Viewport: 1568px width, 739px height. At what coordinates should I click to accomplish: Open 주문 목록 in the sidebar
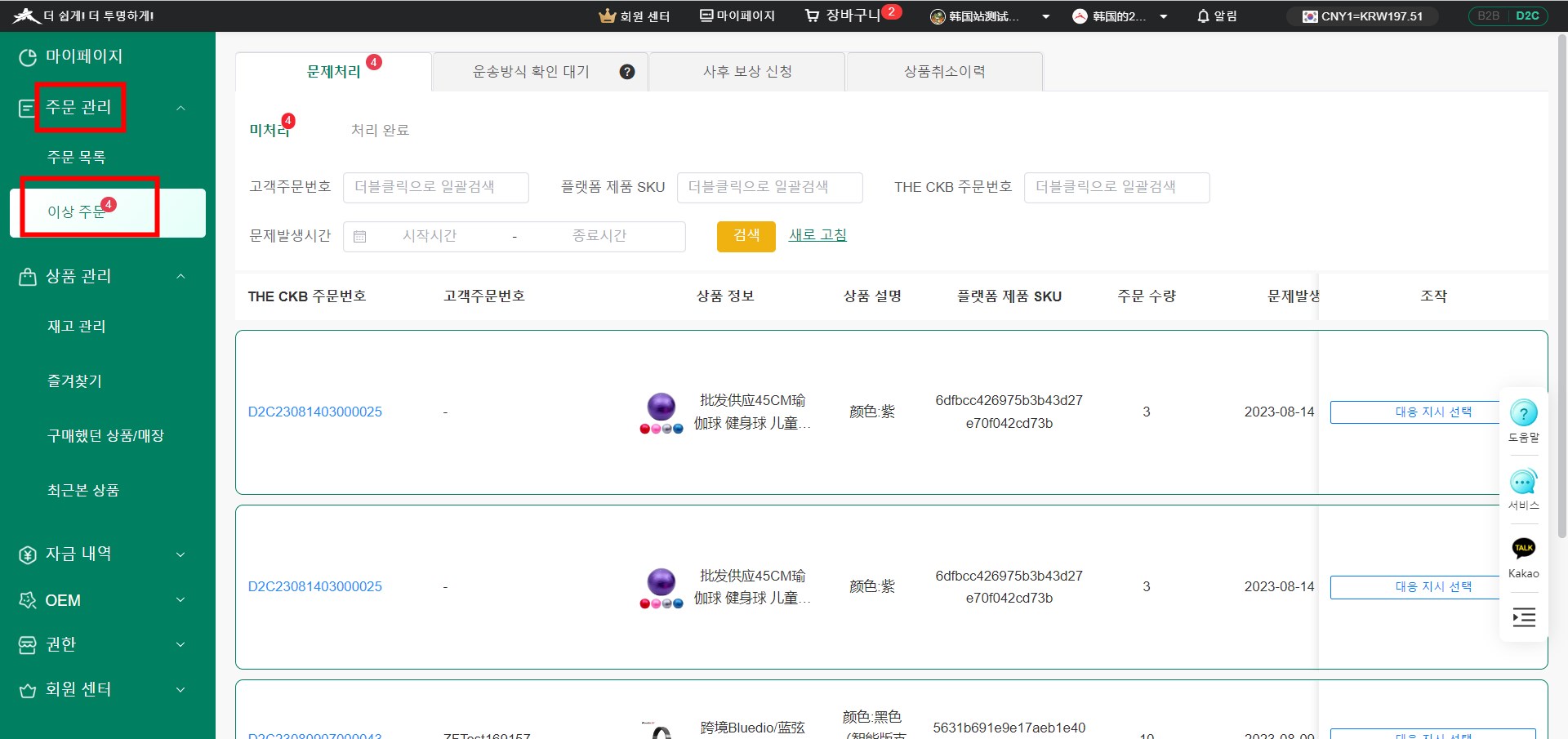[x=77, y=157]
